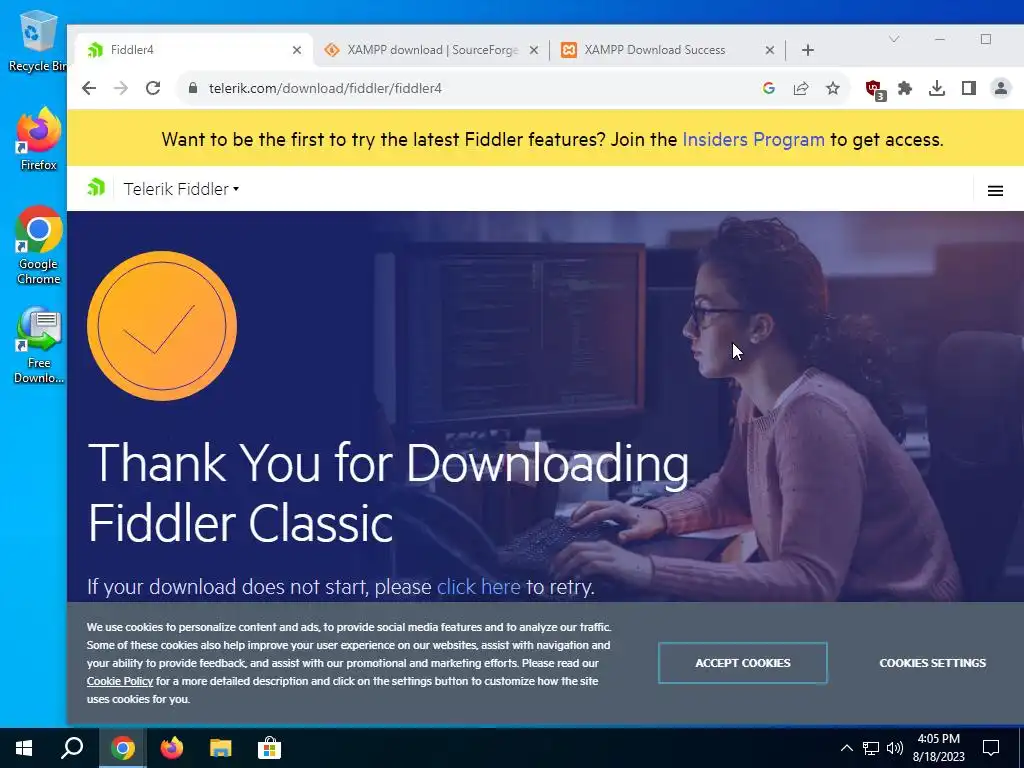
Task: Show Chrome downloads tray icon
Action: pyautogui.click(x=936, y=88)
